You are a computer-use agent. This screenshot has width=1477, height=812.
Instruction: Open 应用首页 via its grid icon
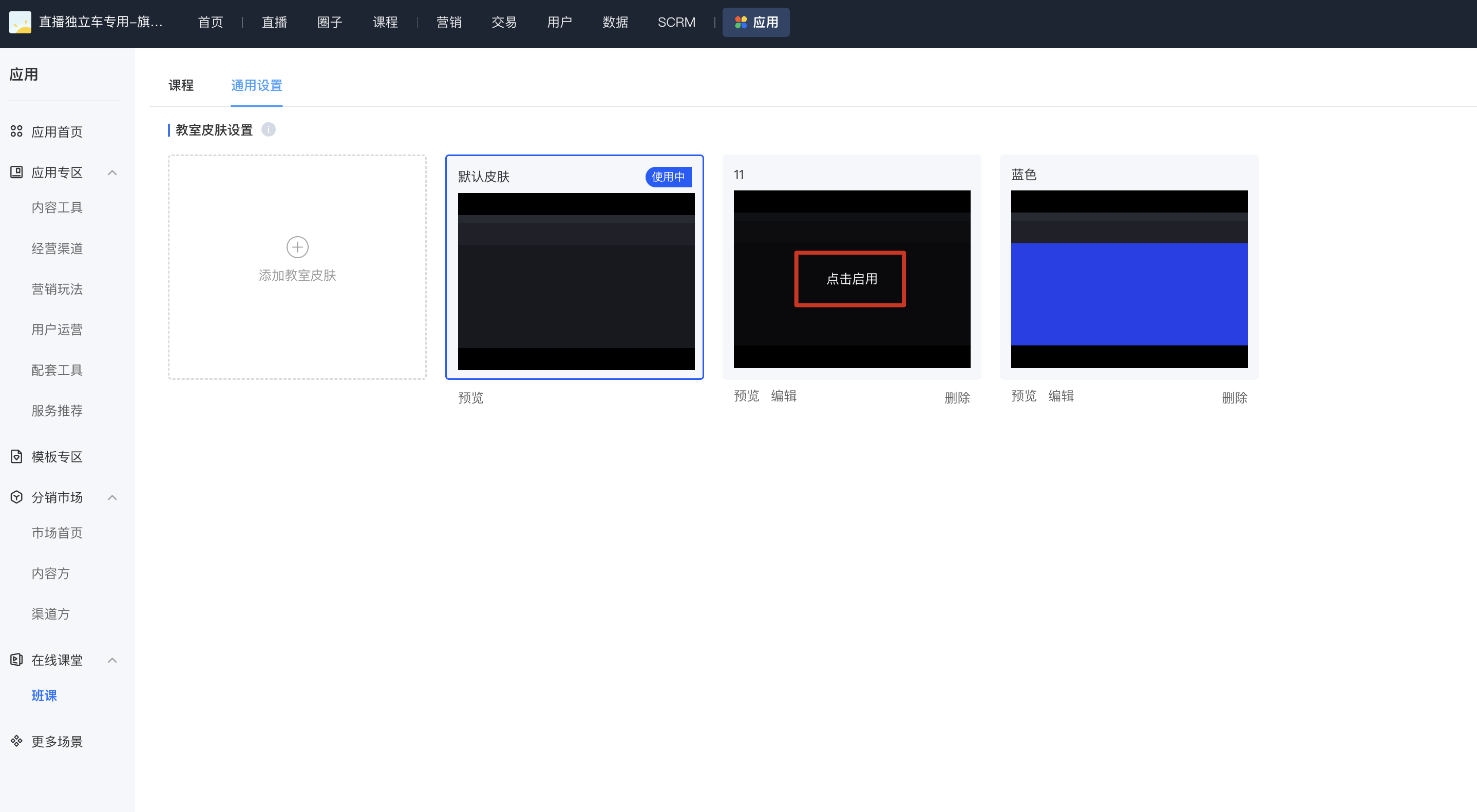click(16, 131)
